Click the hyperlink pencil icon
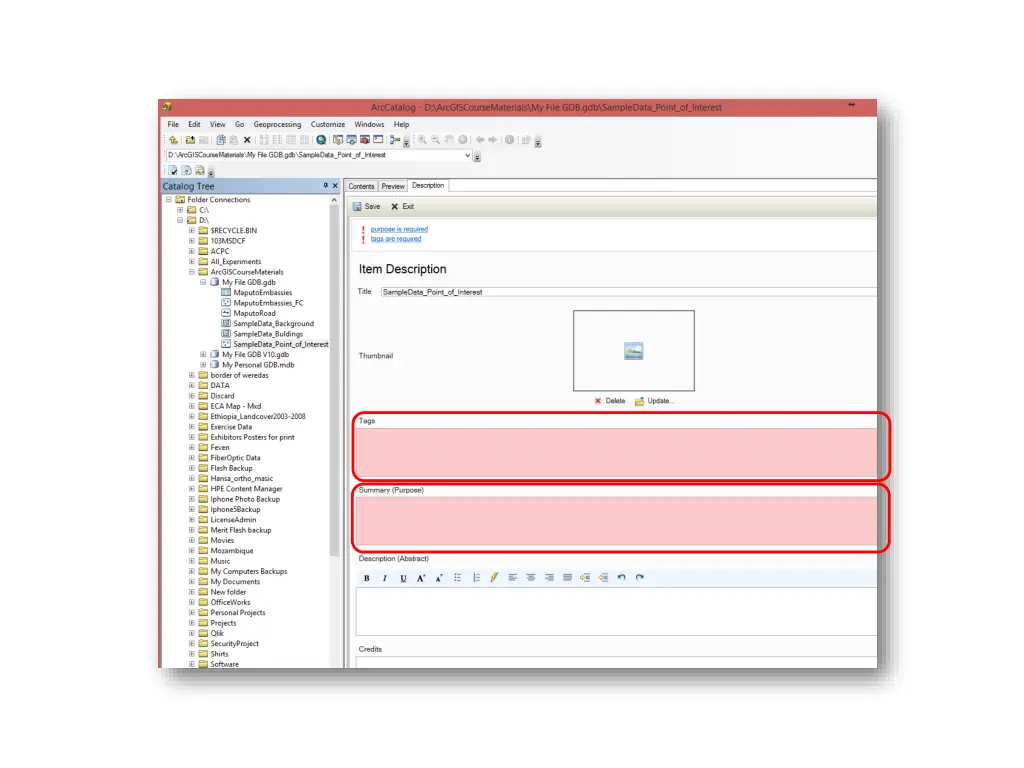Viewport: 1024px width, 768px height. (494, 578)
